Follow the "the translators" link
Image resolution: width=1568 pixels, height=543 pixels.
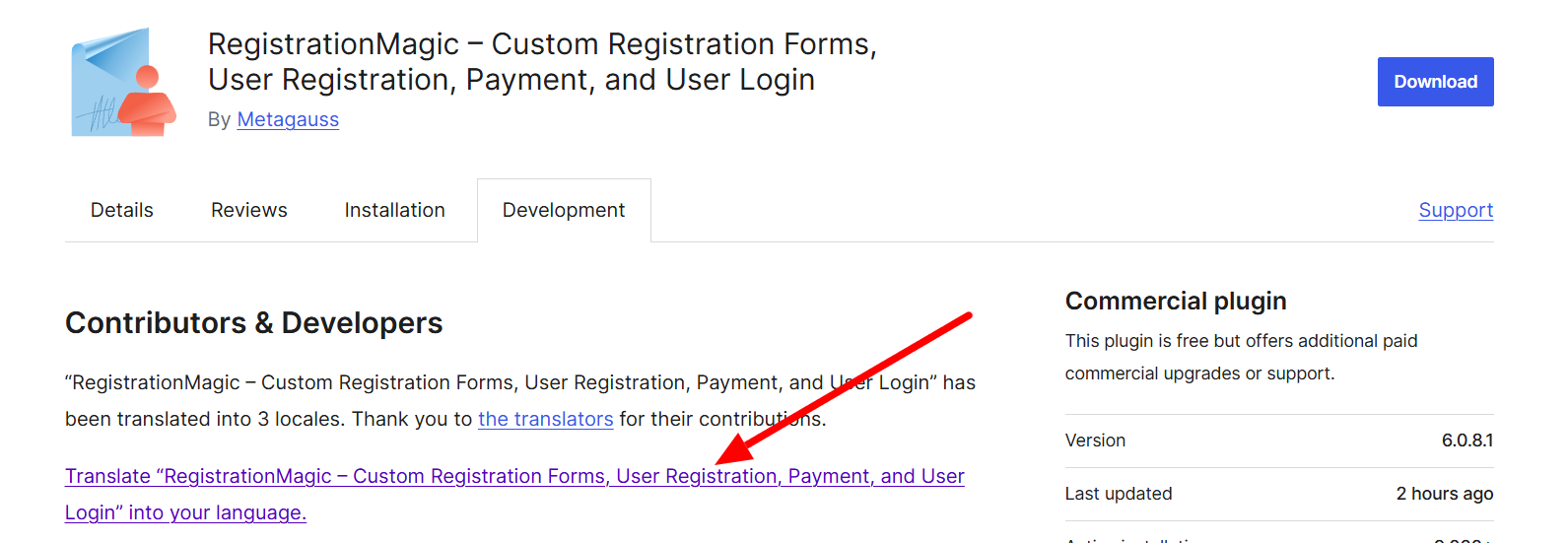545,419
